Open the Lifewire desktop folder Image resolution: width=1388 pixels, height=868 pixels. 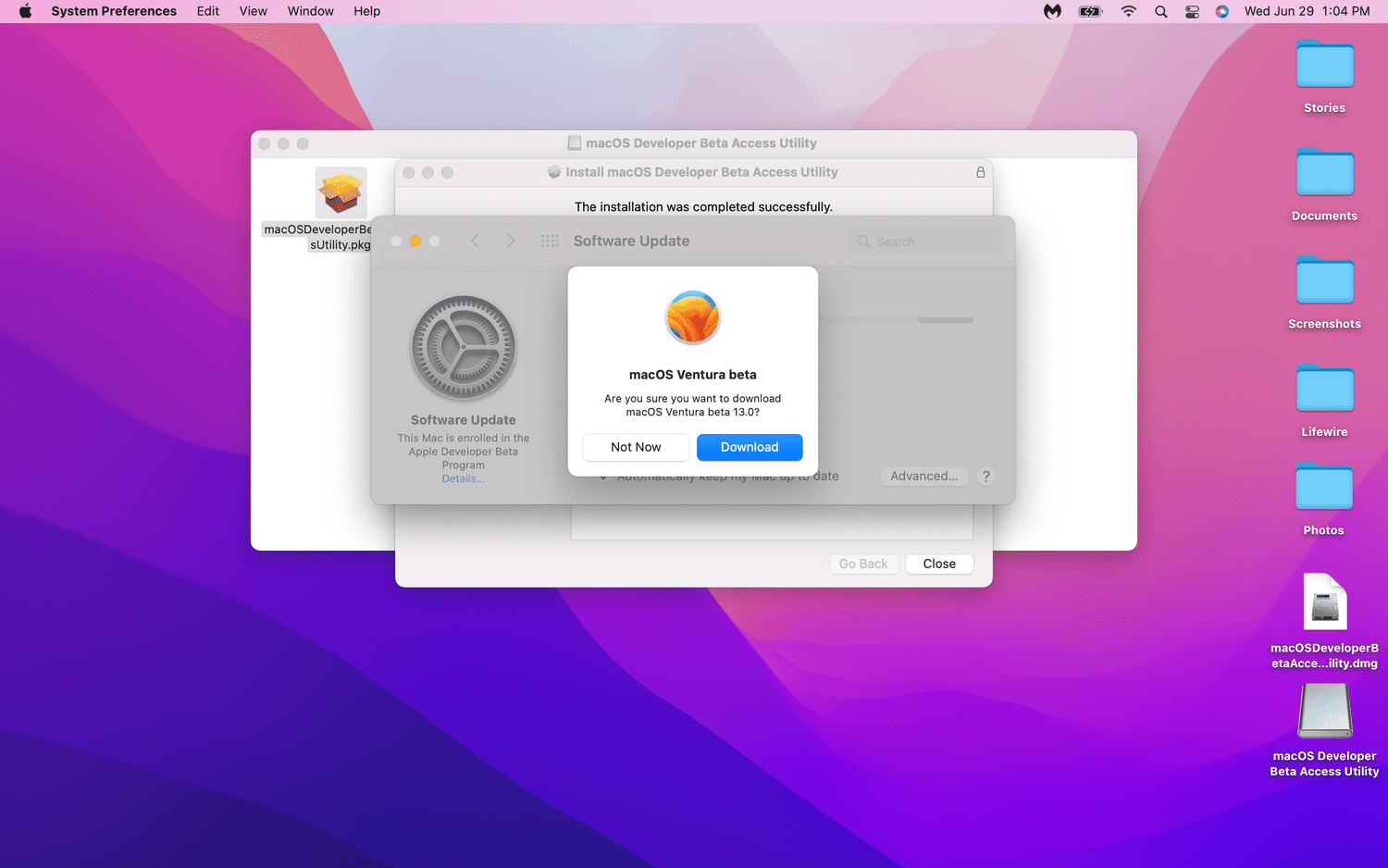(x=1324, y=402)
